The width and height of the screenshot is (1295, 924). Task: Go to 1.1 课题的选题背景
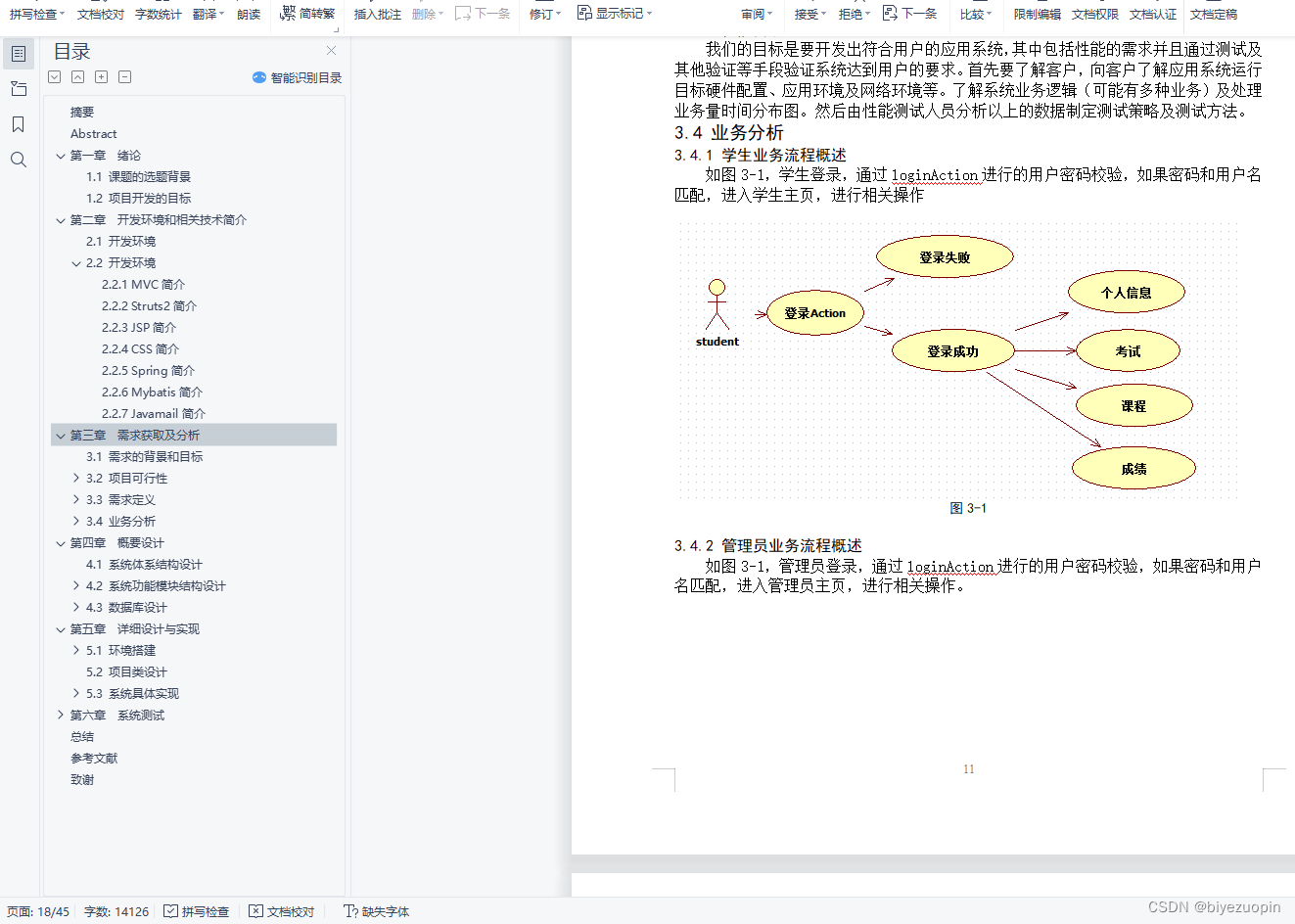point(138,176)
